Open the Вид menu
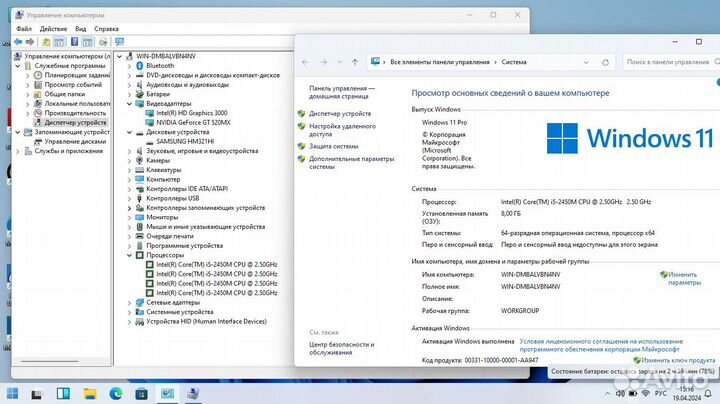This screenshot has height=404, width=720. click(x=81, y=28)
